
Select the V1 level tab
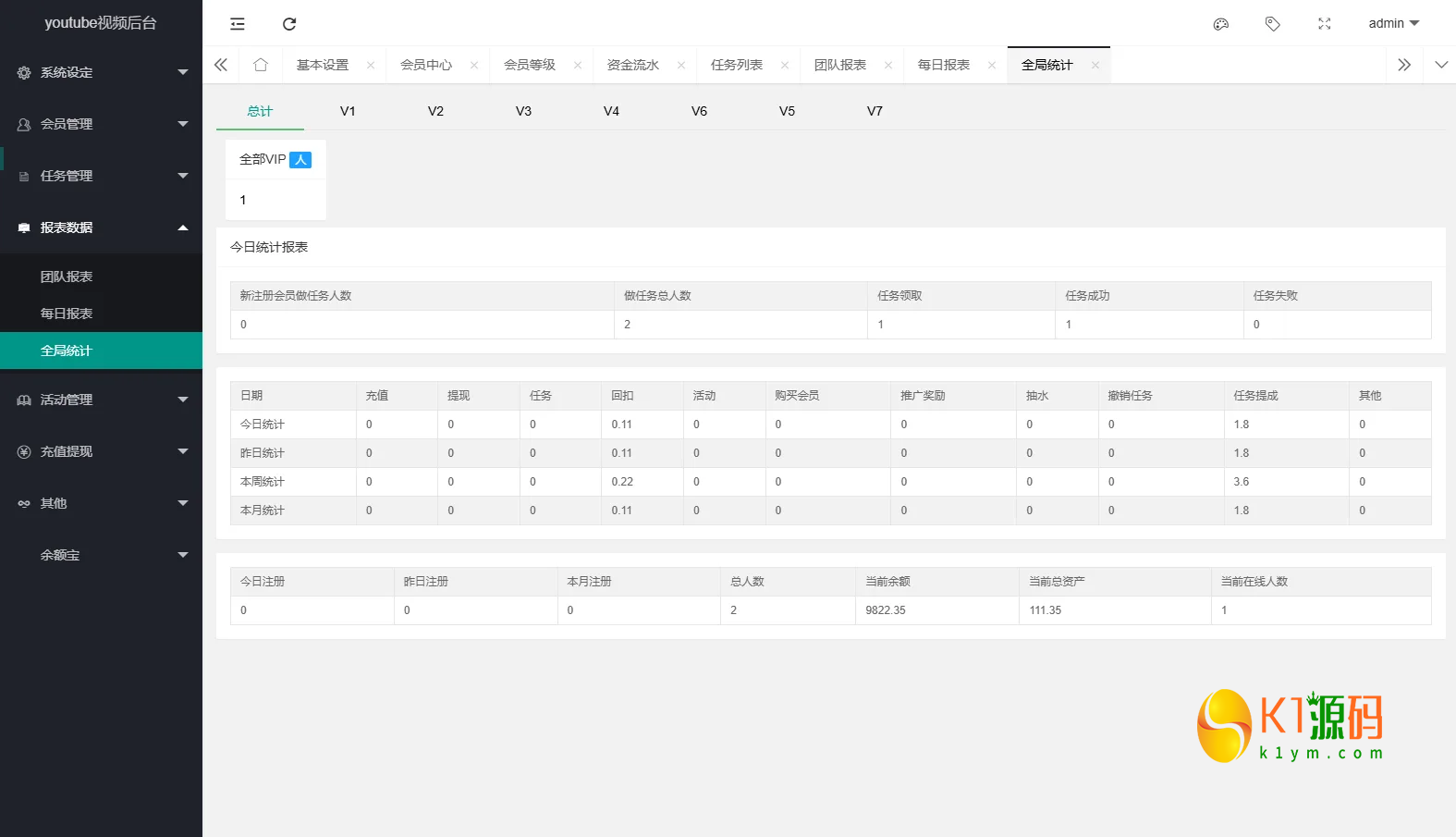tap(348, 111)
